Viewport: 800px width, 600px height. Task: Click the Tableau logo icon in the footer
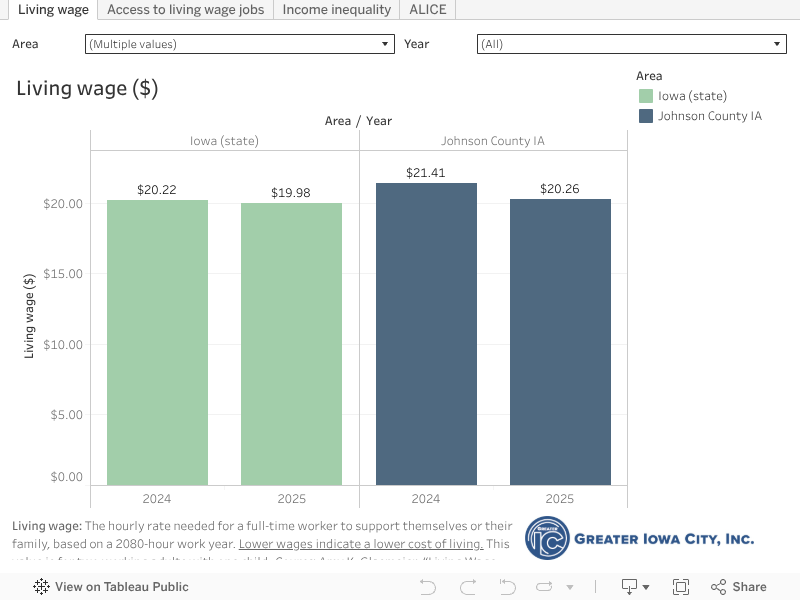42,587
